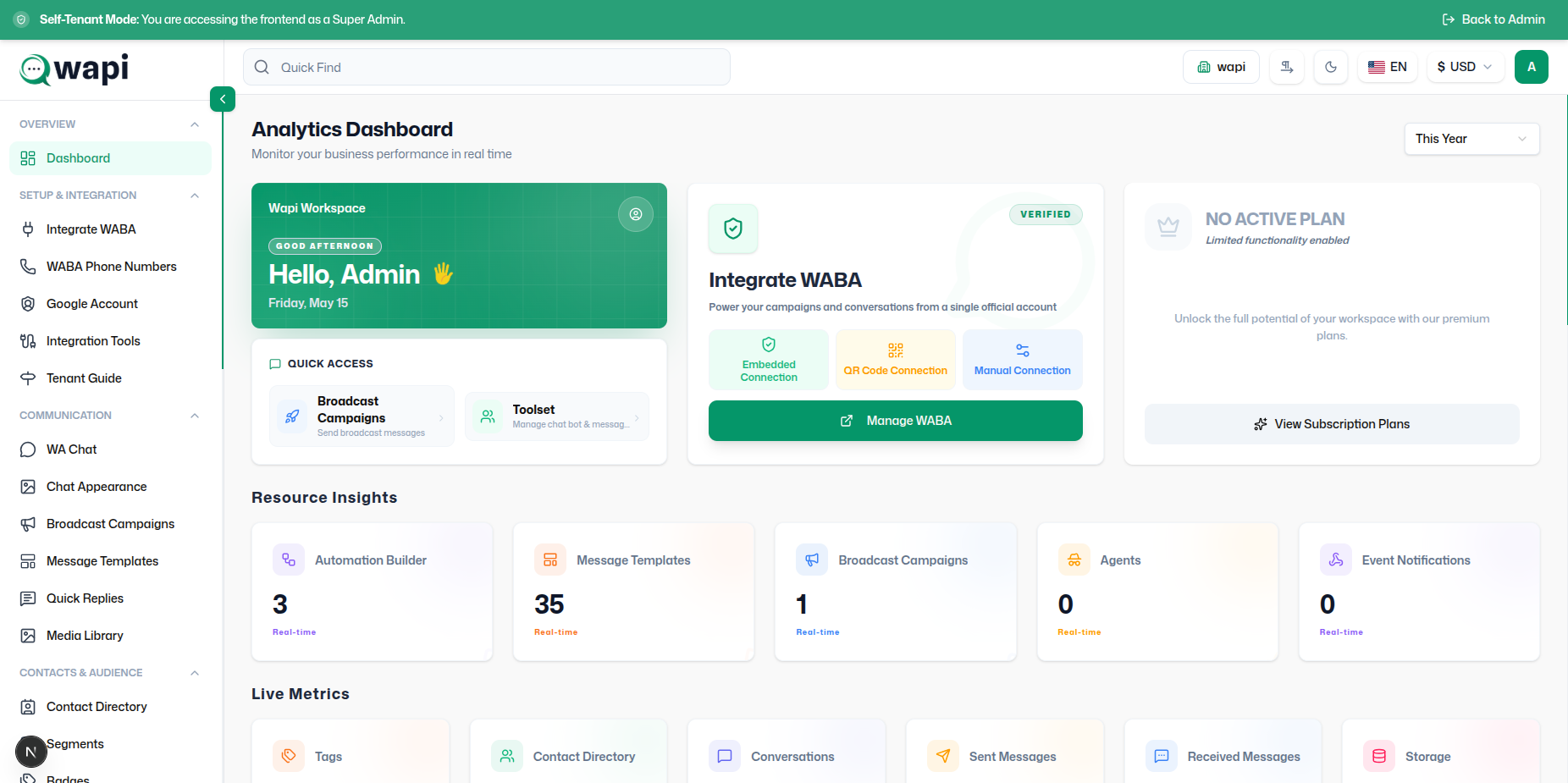
Task: Click the Automation Builder card icon
Action: pos(289,560)
